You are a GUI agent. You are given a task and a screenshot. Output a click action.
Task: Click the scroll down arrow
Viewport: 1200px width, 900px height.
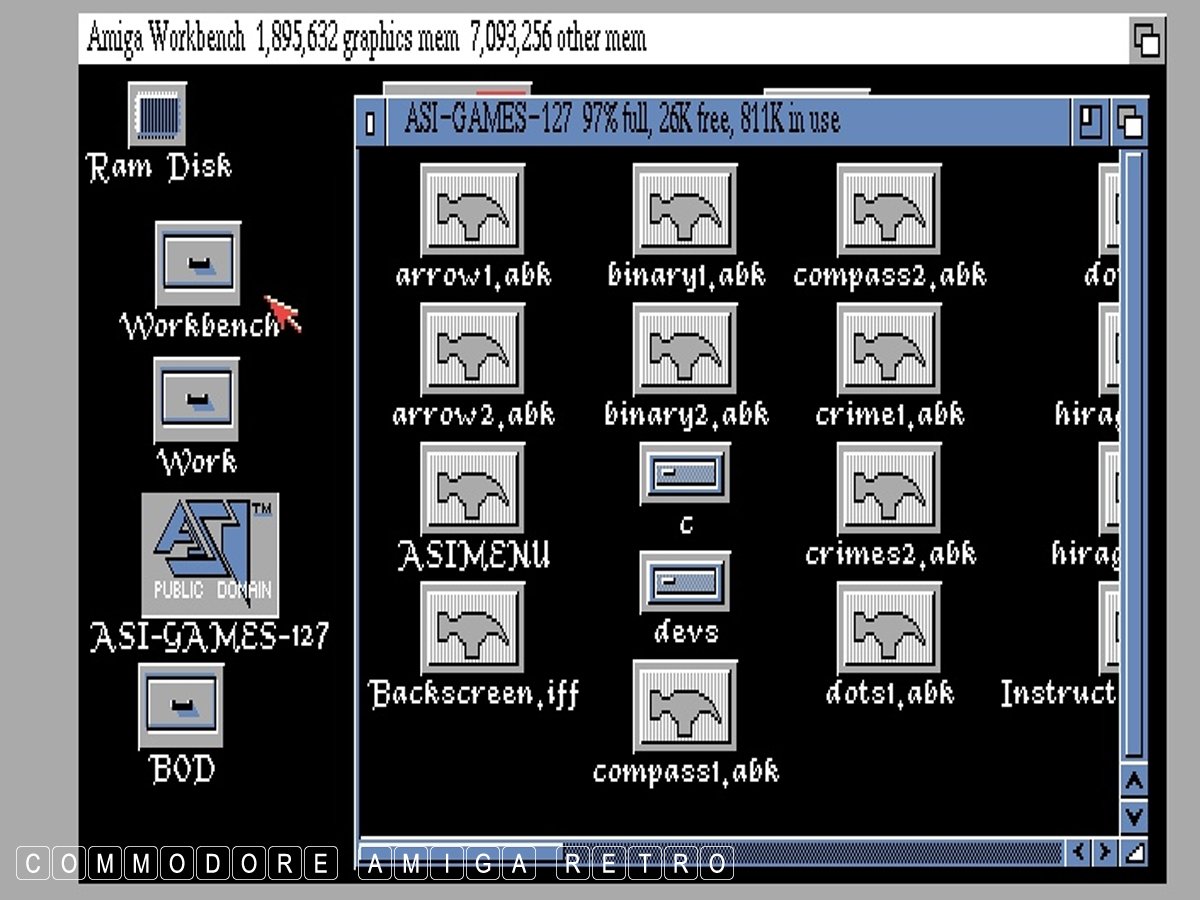1133,817
